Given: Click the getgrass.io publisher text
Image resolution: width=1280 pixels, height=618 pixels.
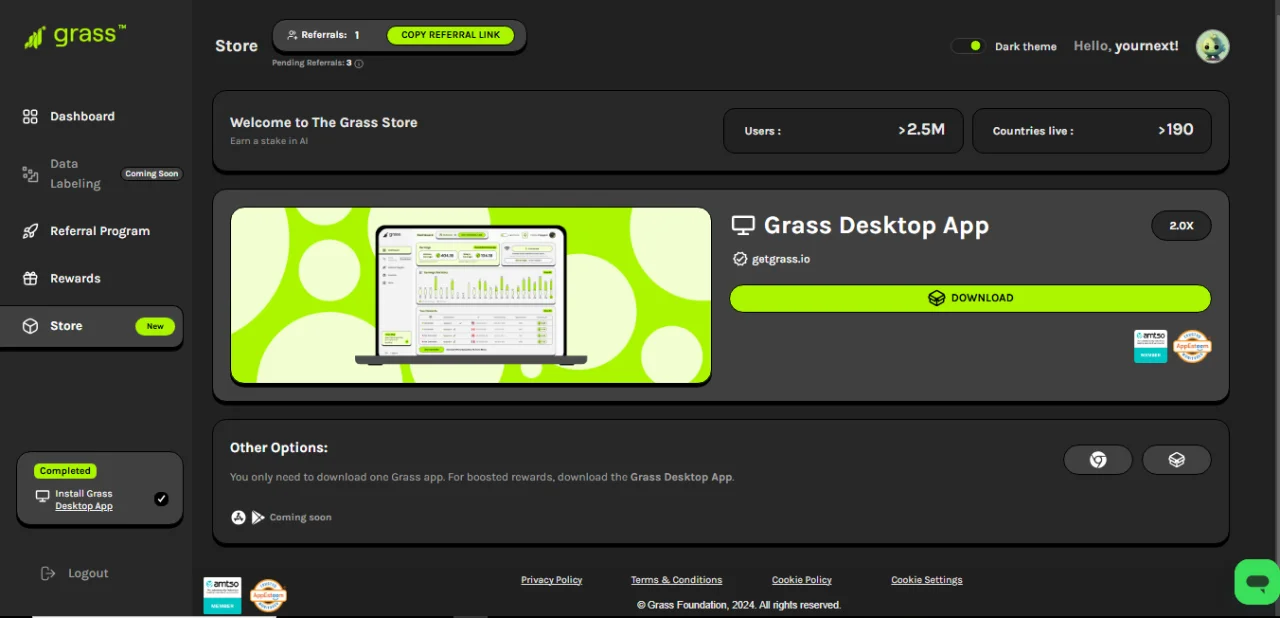Looking at the screenshot, I should click(781, 259).
